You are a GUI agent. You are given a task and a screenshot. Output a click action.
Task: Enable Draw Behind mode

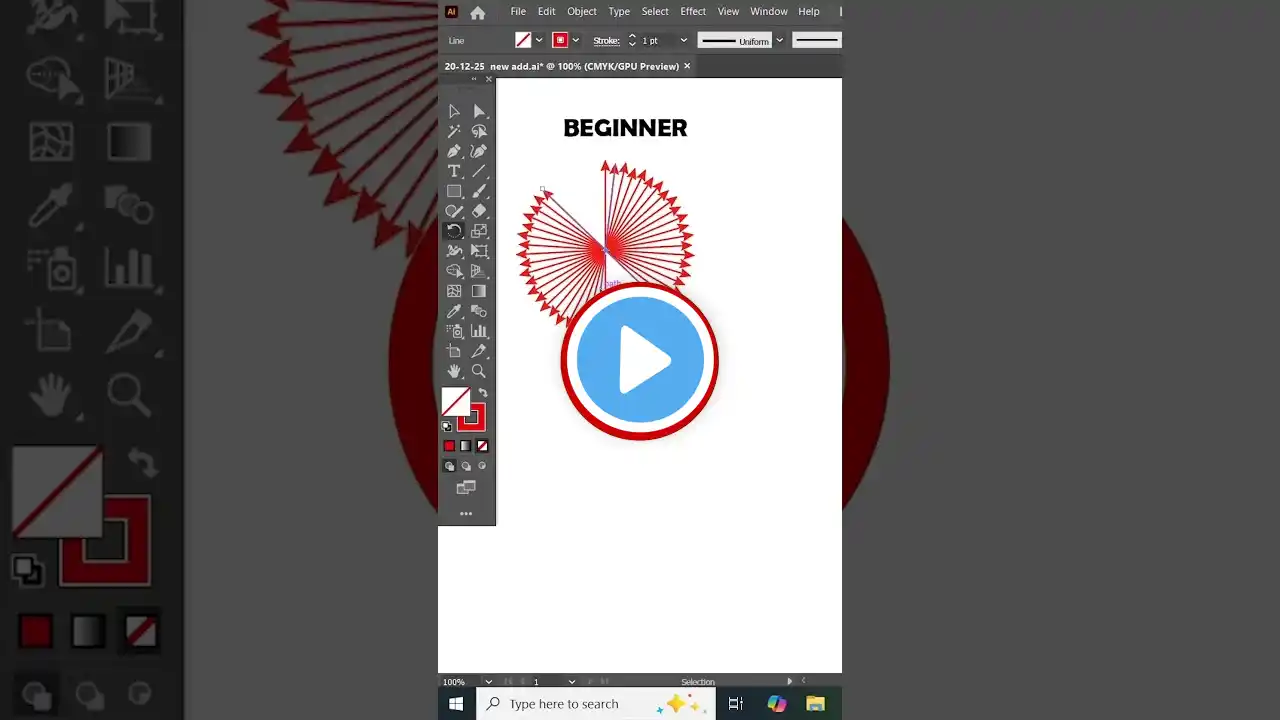coord(465,466)
